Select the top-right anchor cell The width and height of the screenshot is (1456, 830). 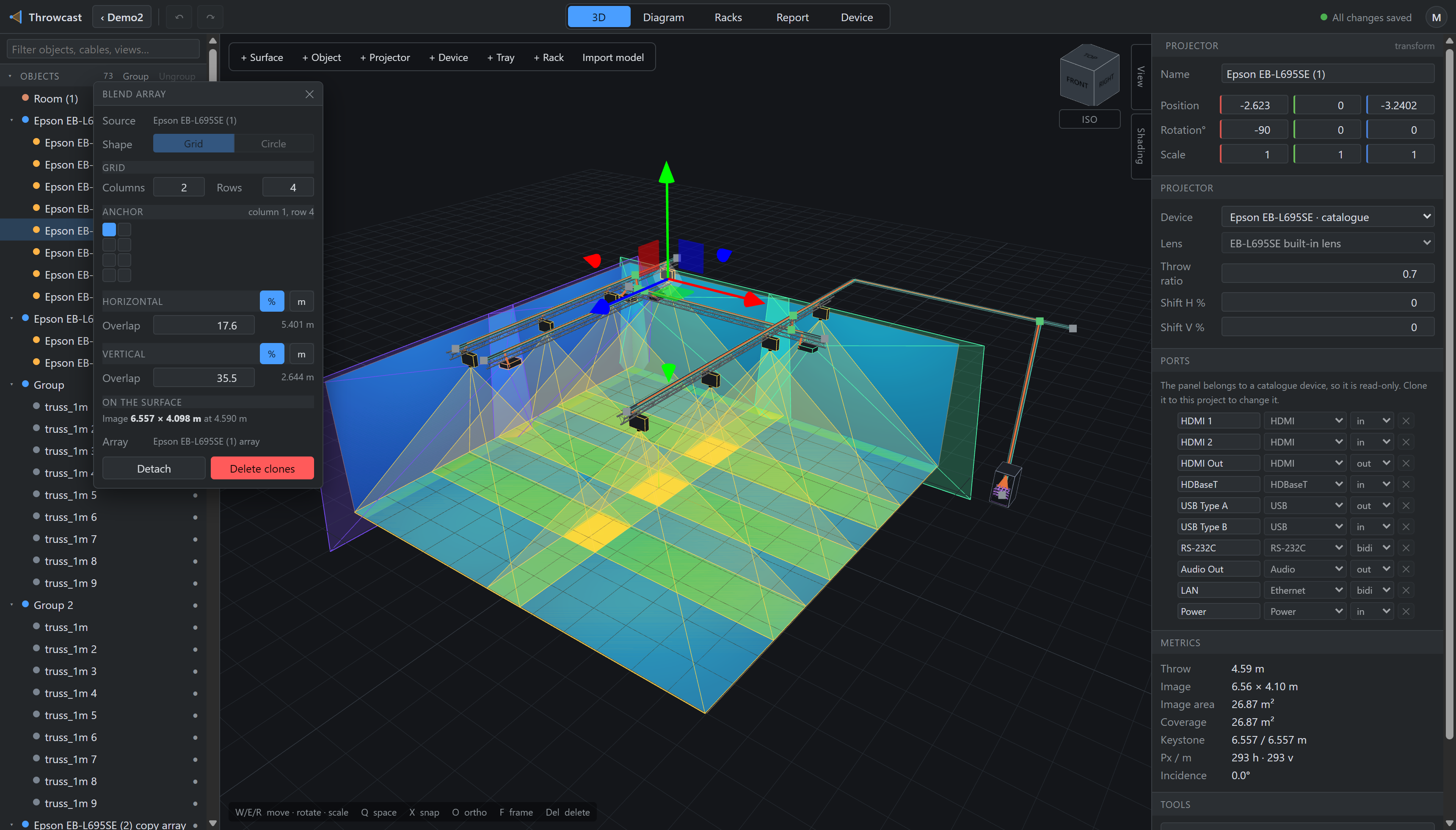tap(124, 230)
